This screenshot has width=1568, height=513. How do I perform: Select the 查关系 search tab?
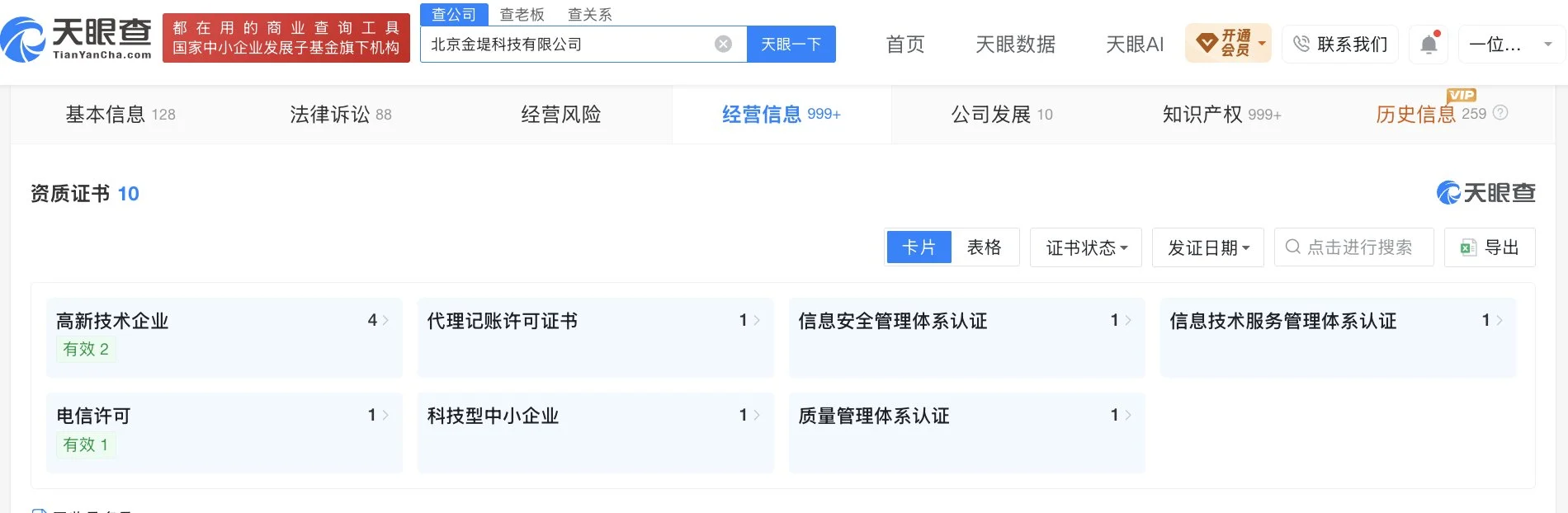[590, 14]
